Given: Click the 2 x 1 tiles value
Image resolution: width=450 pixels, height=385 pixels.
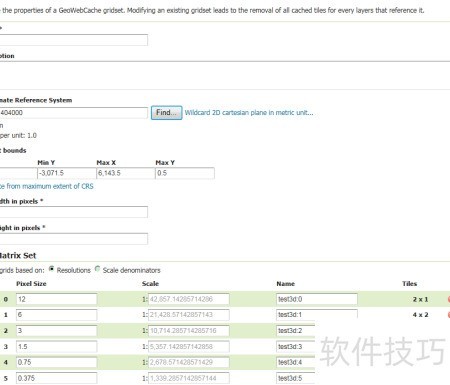Looking at the screenshot, I should click(420, 299).
